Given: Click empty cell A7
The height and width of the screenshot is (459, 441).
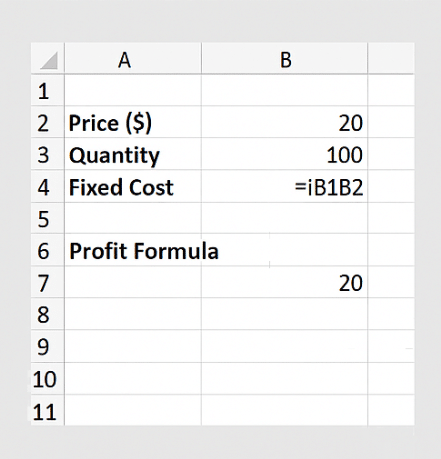Looking at the screenshot, I should point(133,282).
